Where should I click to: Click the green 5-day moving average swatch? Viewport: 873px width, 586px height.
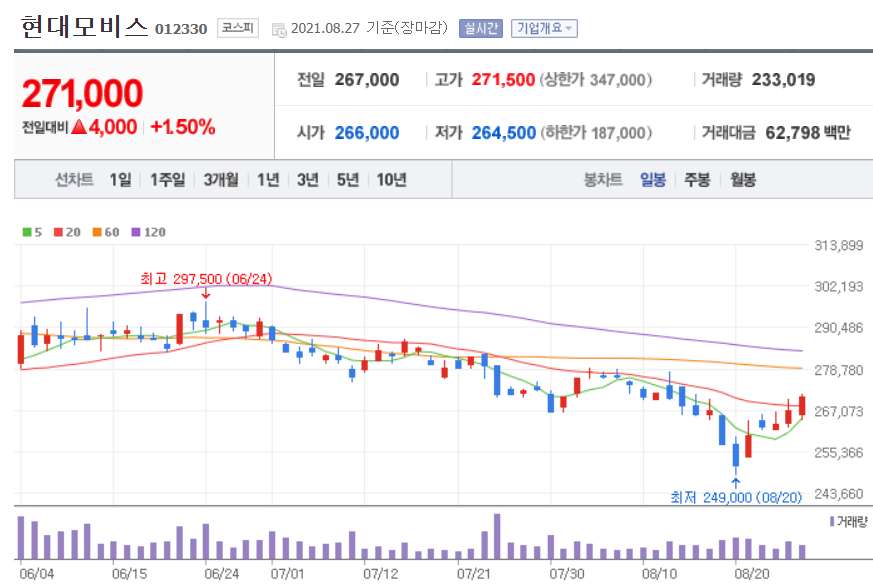click(x=27, y=232)
